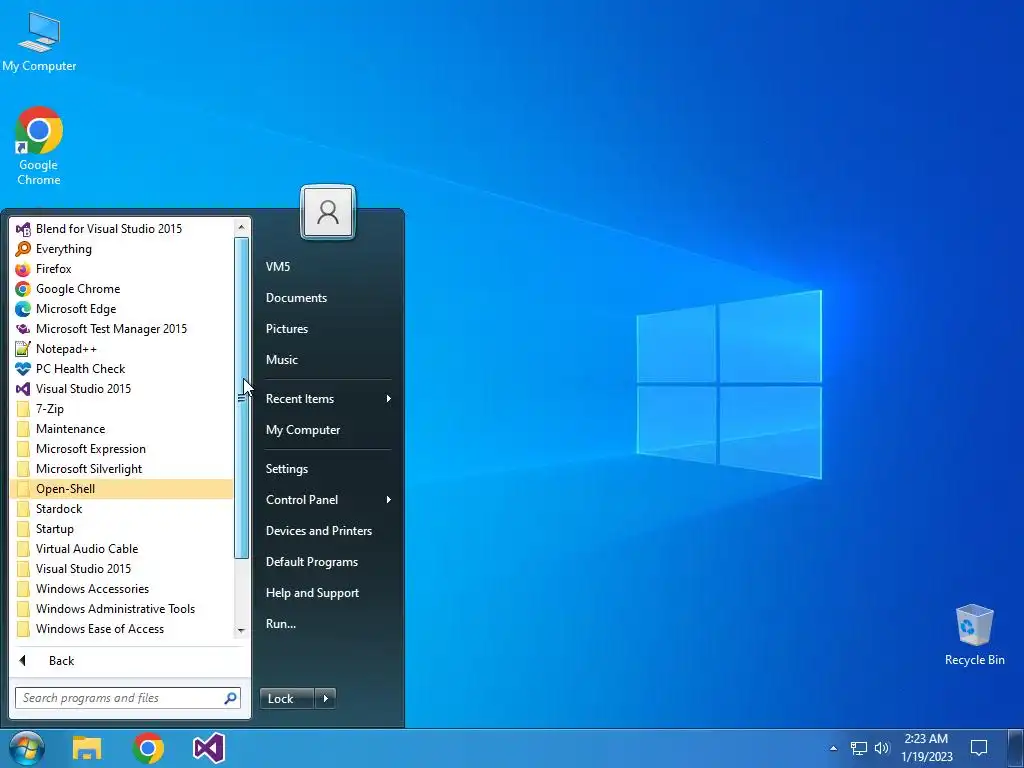This screenshot has height=768, width=1024.
Task: Expand the Stardock folder
Action: click(121, 509)
